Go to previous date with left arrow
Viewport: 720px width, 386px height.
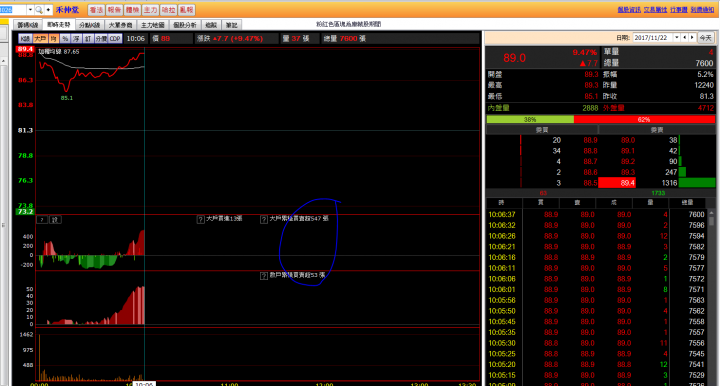coord(685,38)
